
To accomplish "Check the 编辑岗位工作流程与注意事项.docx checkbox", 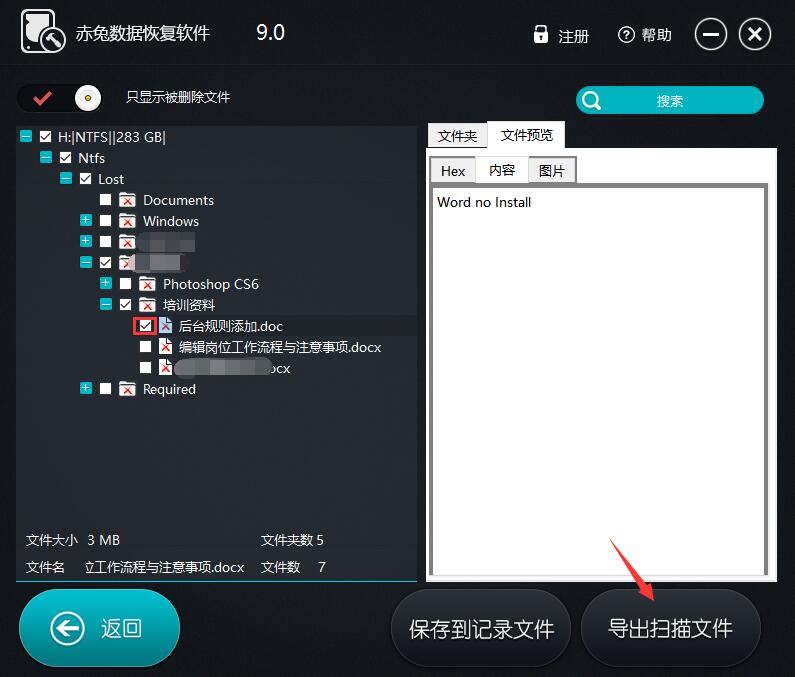I will coord(146,347).
